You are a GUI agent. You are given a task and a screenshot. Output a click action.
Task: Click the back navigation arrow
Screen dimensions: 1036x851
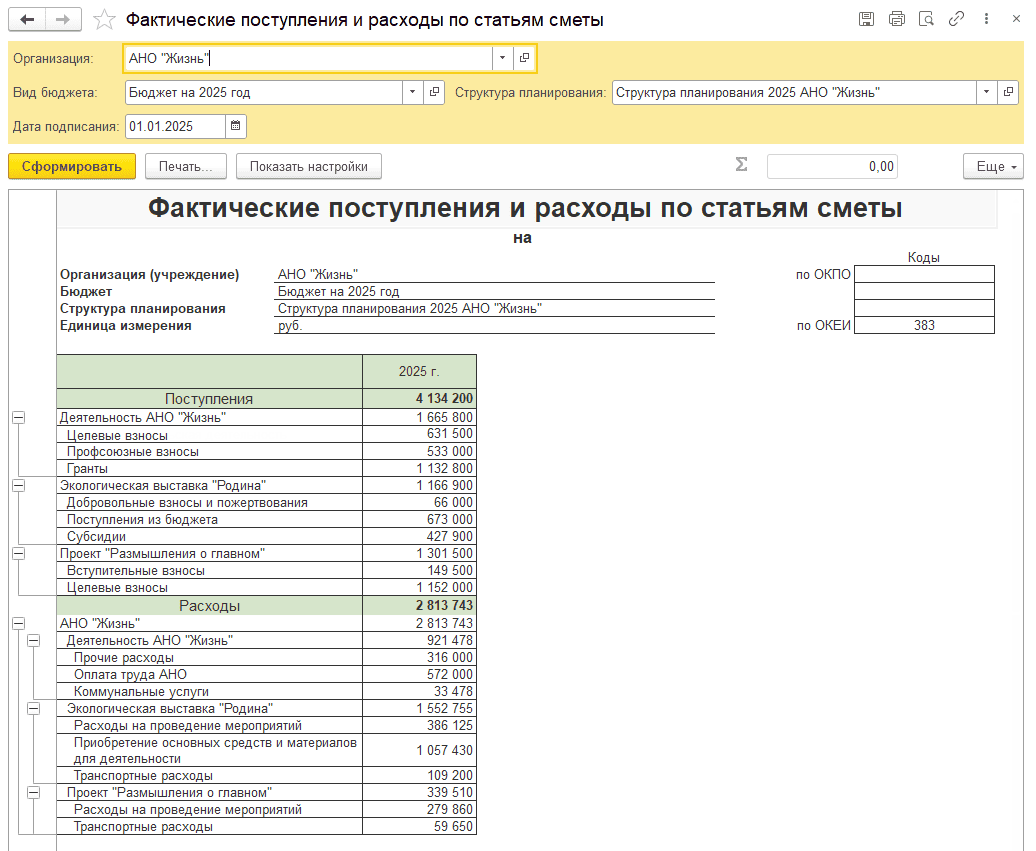pyautogui.click(x=28, y=20)
